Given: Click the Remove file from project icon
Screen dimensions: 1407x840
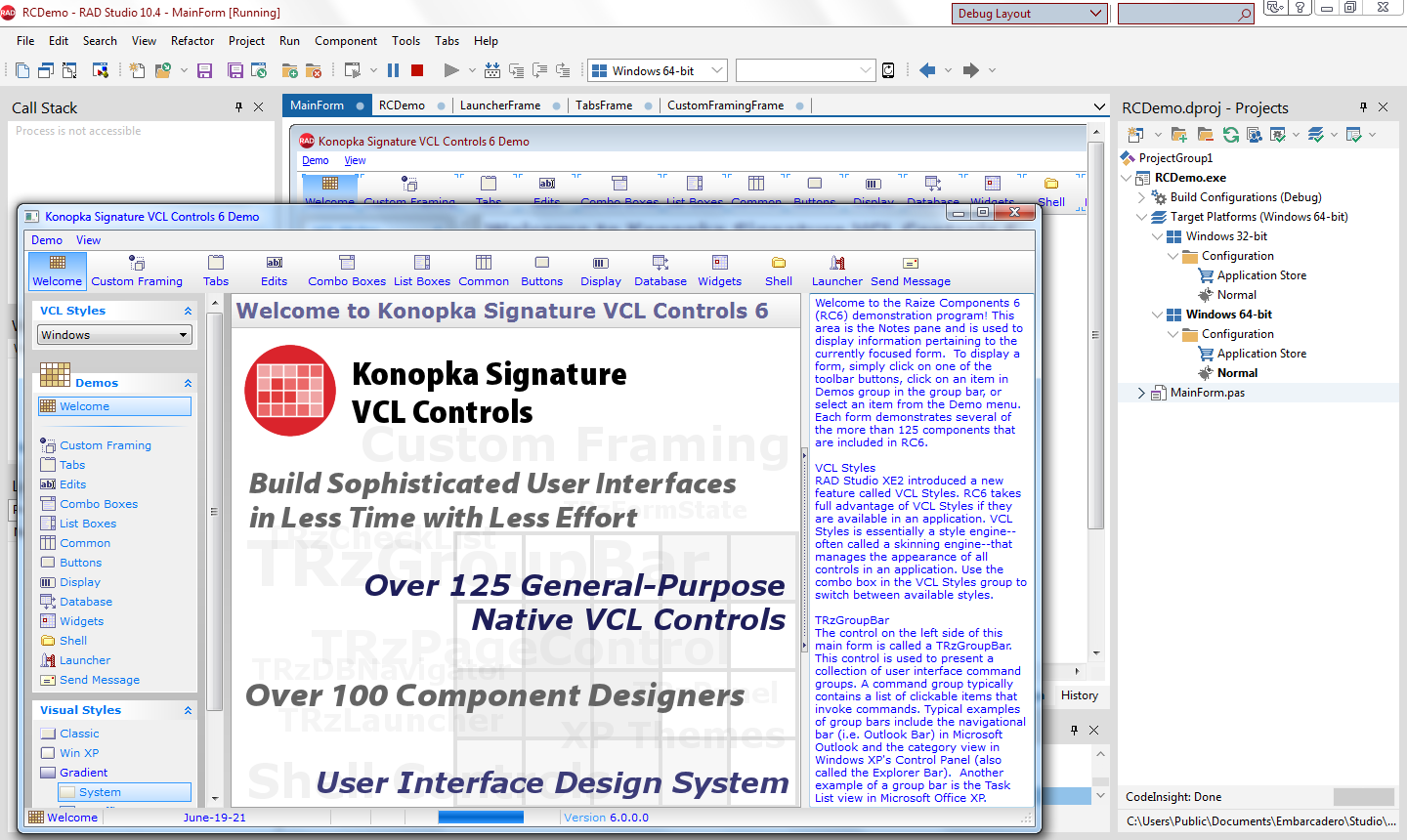Looking at the screenshot, I should pos(313,70).
